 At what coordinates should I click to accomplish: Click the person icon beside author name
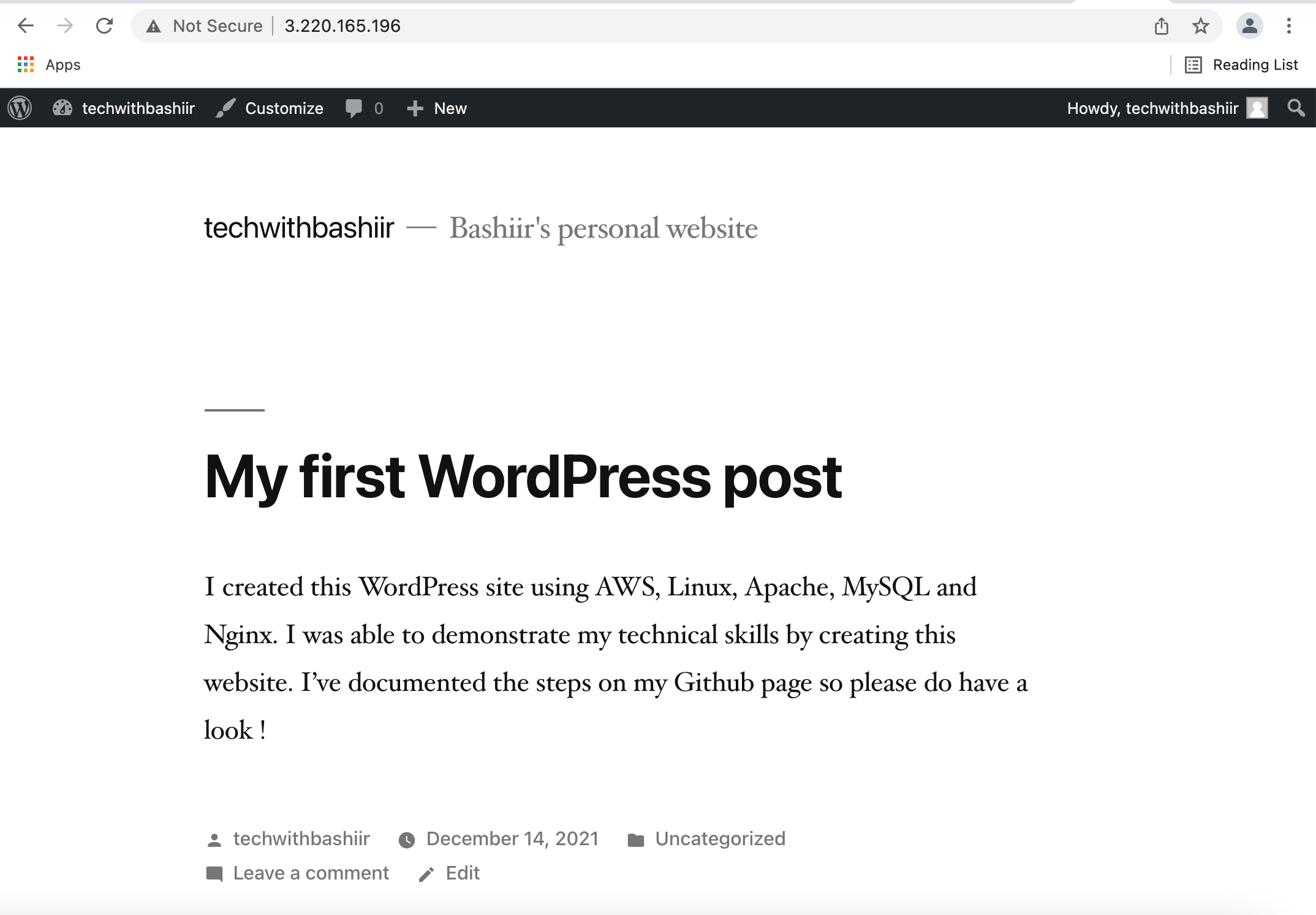(214, 840)
